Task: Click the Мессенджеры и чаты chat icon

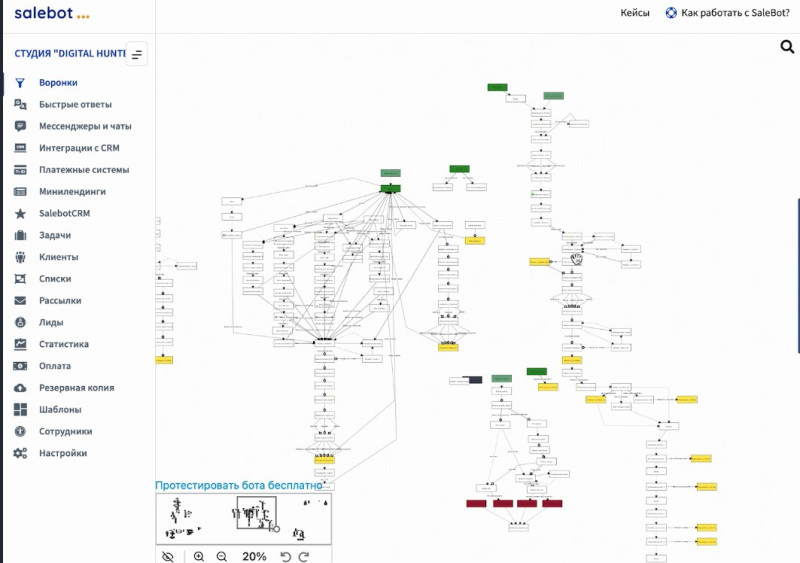Action: (20, 127)
